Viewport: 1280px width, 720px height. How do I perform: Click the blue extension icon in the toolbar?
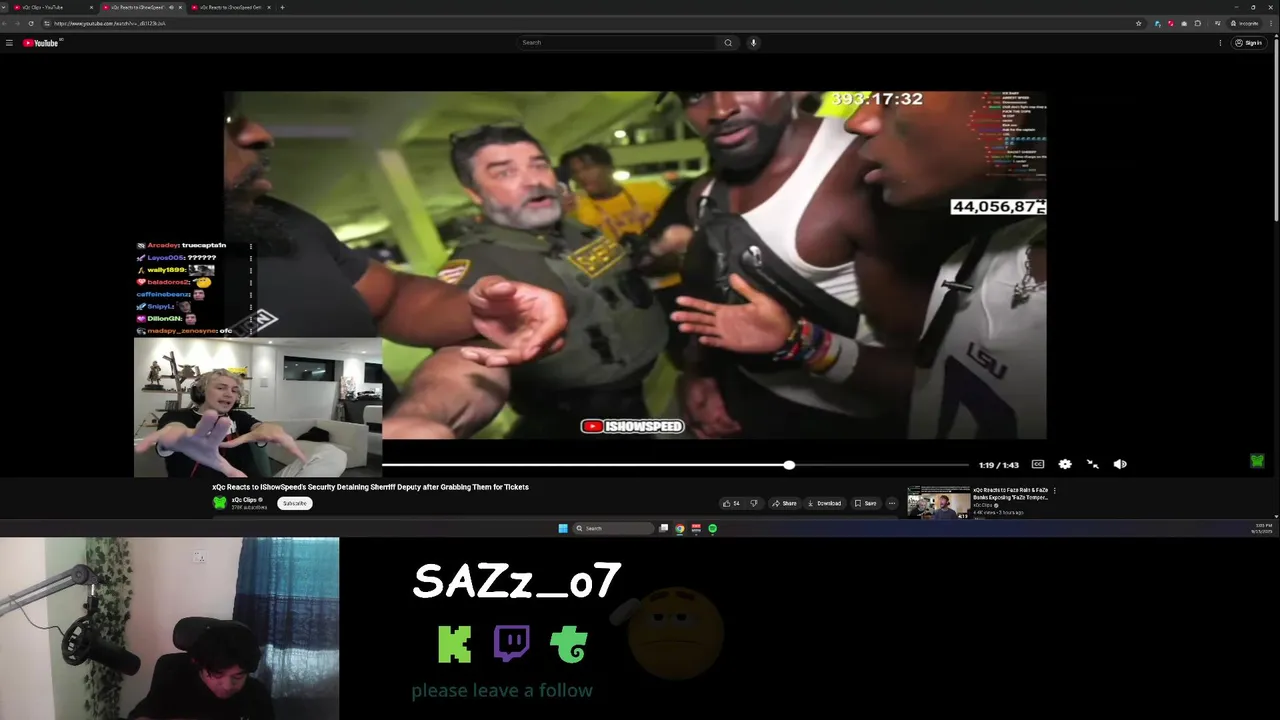click(1158, 23)
